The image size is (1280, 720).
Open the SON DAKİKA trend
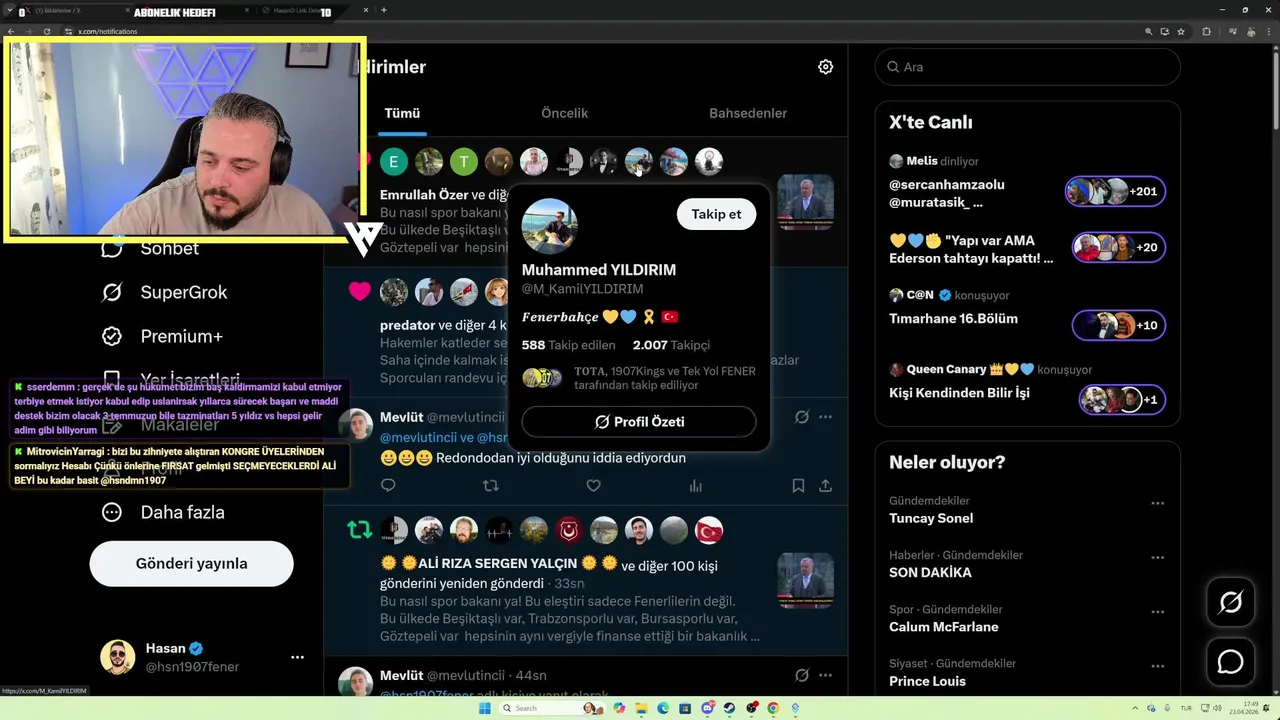[x=930, y=572]
